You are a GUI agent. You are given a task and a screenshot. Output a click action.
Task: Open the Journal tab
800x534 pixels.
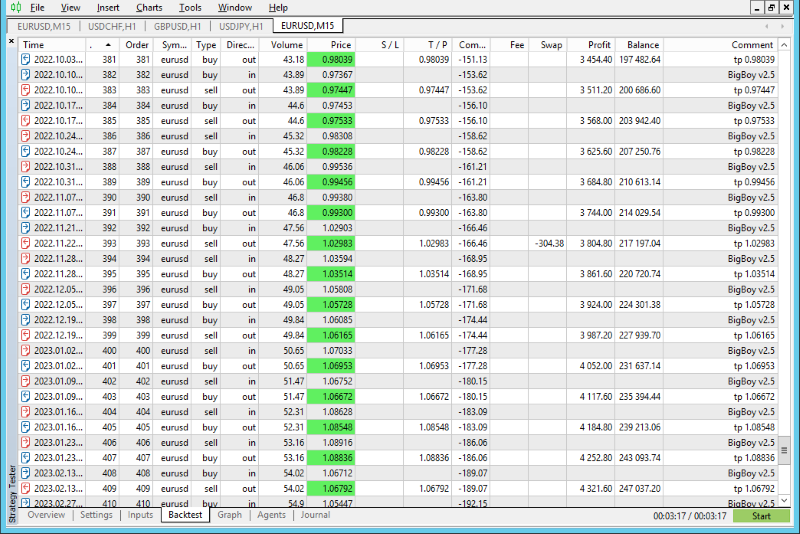pos(315,515)
